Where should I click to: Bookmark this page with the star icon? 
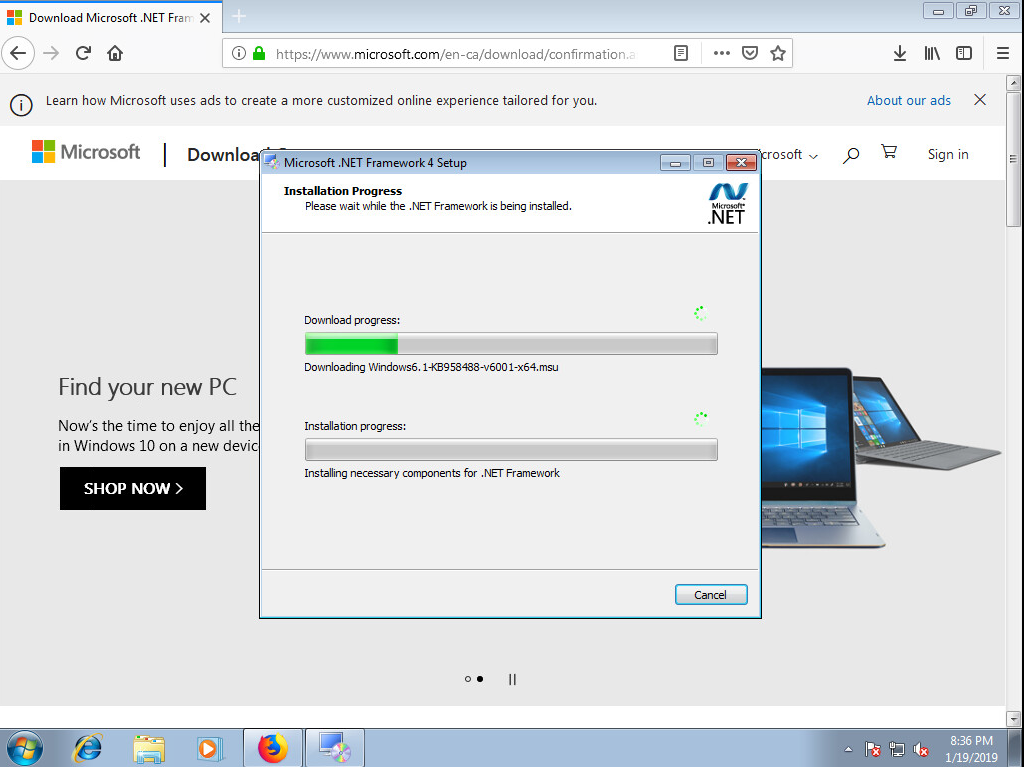[x=777, y=54]
